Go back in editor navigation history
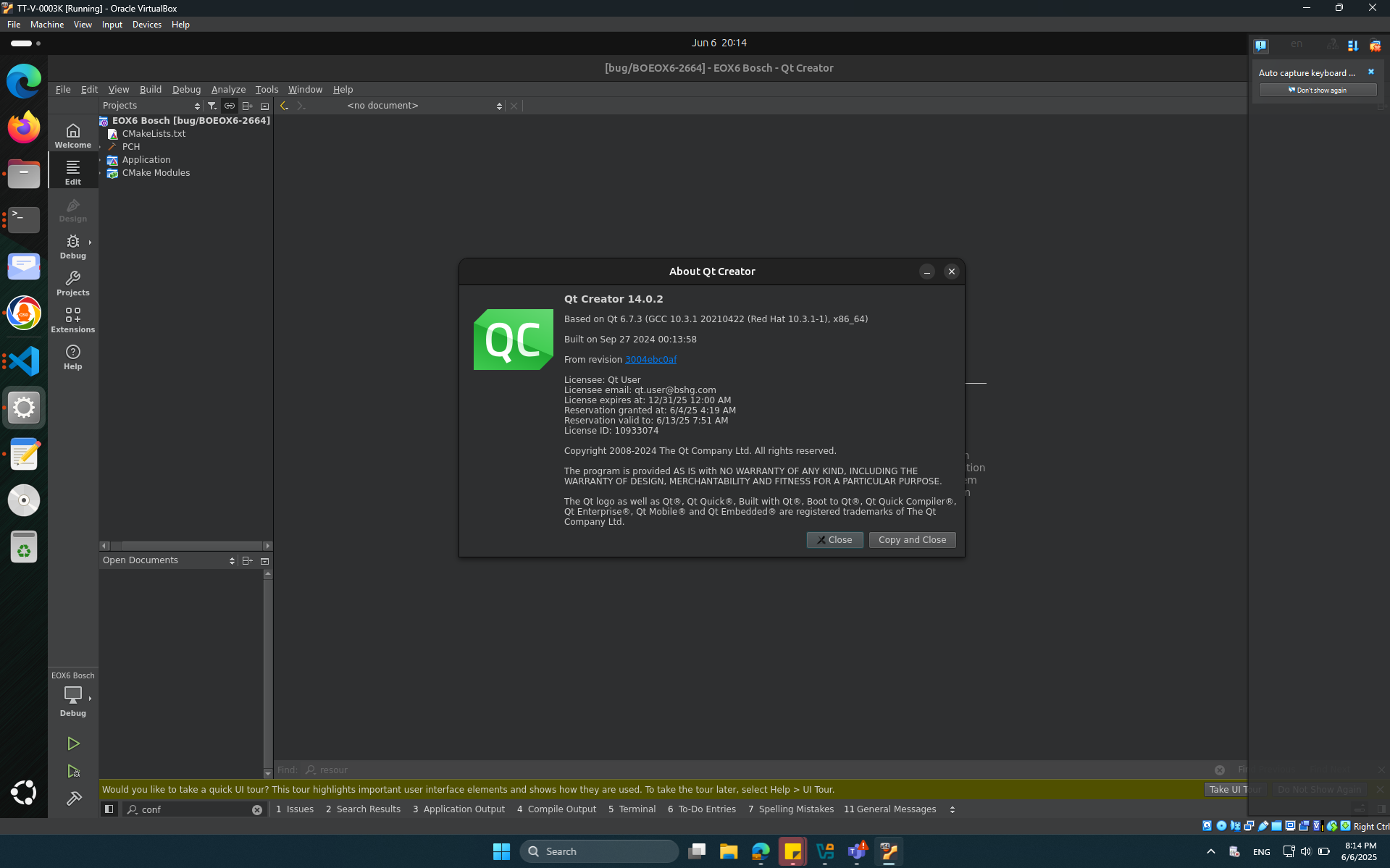Viewport: 1390px width, 868px height. [x=284, y=106]
